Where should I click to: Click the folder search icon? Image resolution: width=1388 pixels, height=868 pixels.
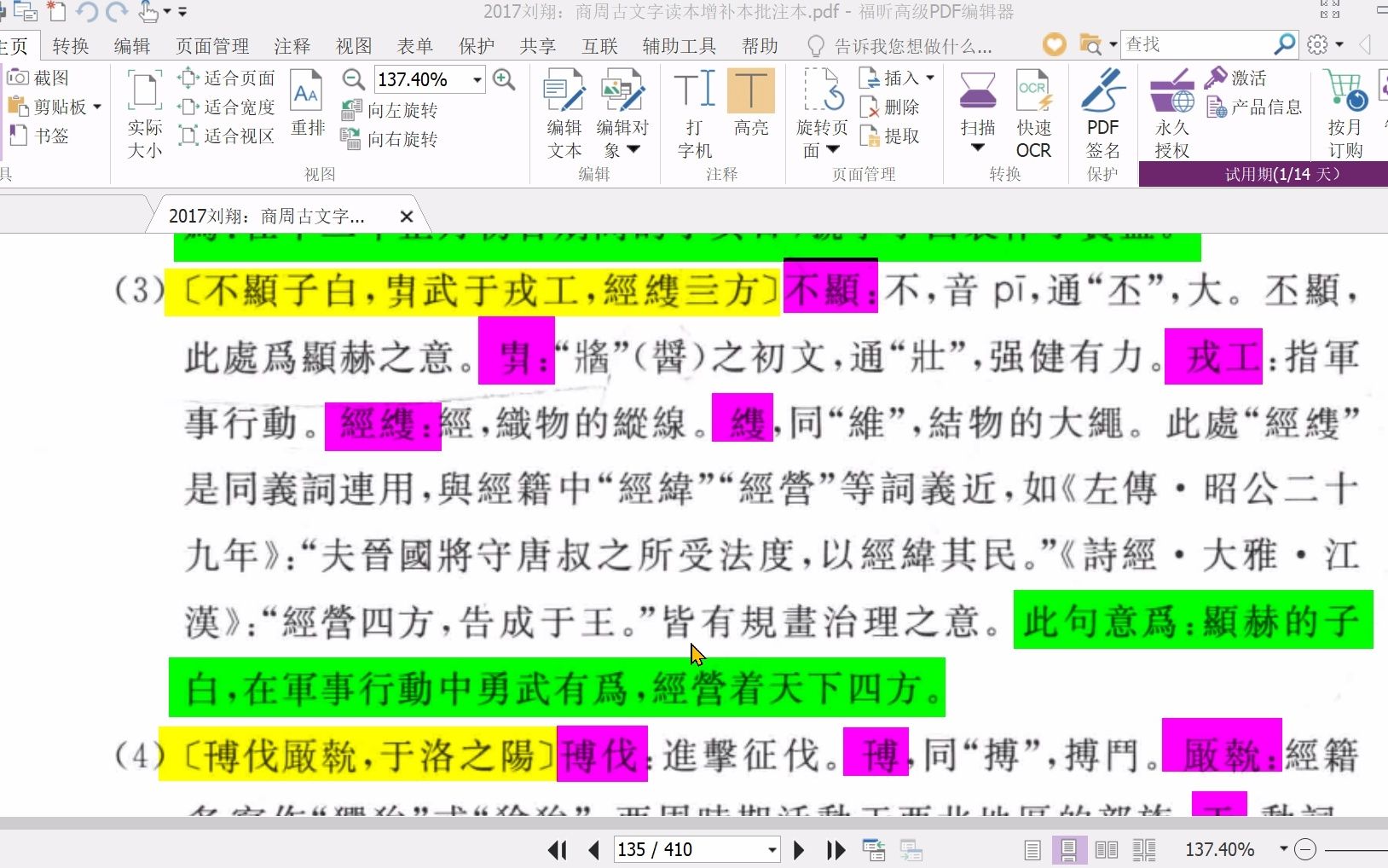coord(1091,44)
